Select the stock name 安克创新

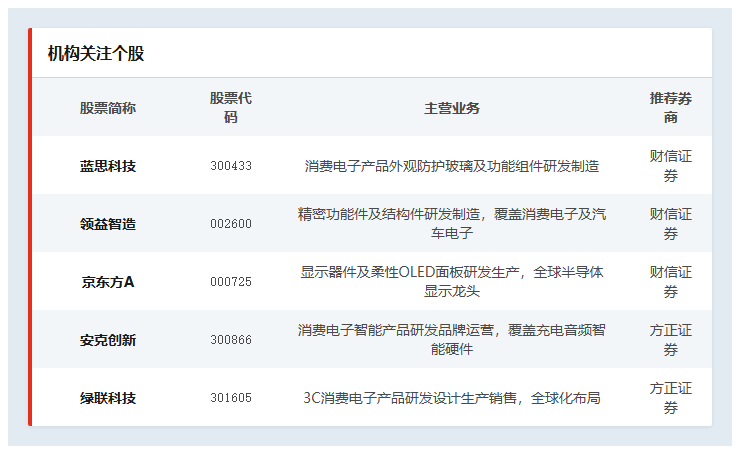tap(108, 340)
